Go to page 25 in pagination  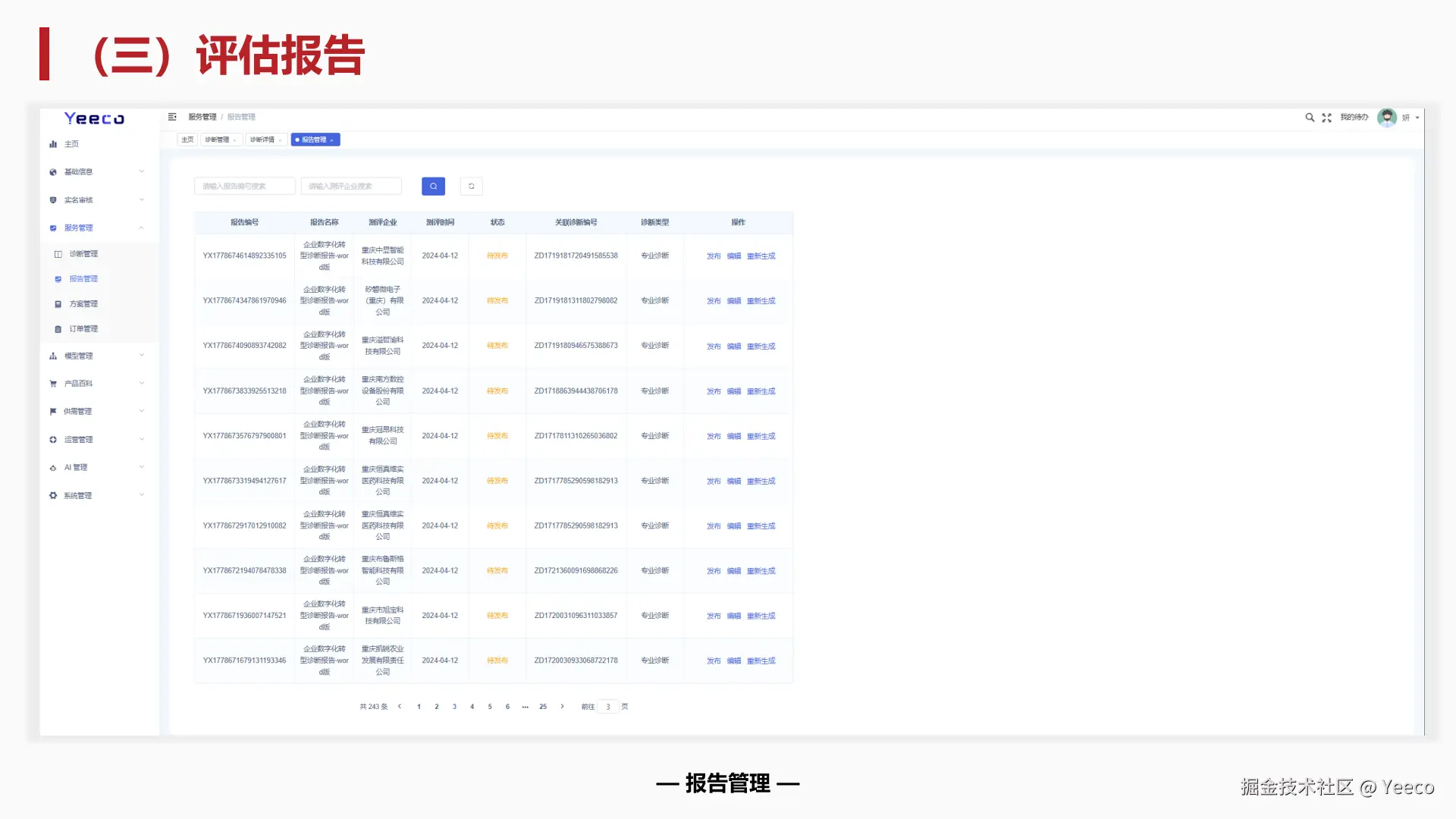pos(543,706)
